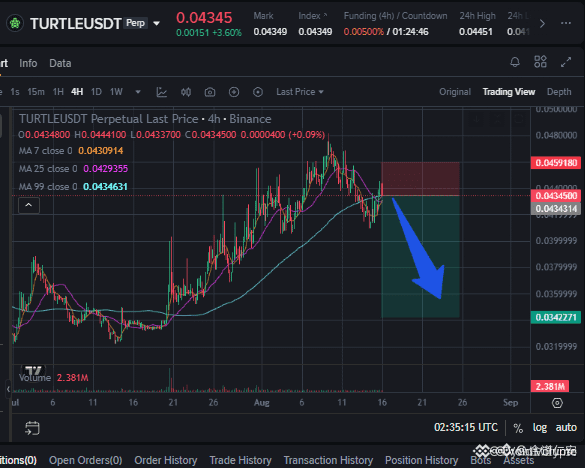The height and width of the screenshot is (468, 585).
Task: Change candlestick chart style icon
Action: coord(186,92)
